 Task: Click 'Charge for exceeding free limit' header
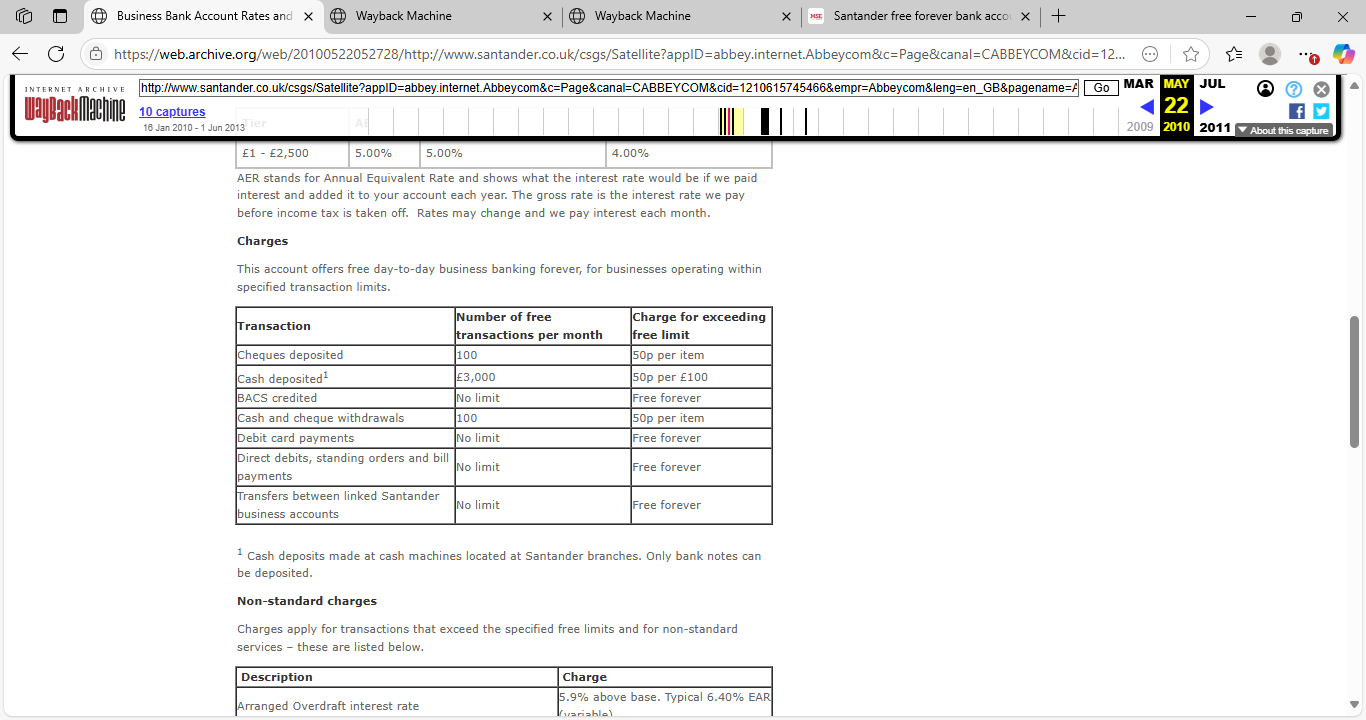click(701, 326)
